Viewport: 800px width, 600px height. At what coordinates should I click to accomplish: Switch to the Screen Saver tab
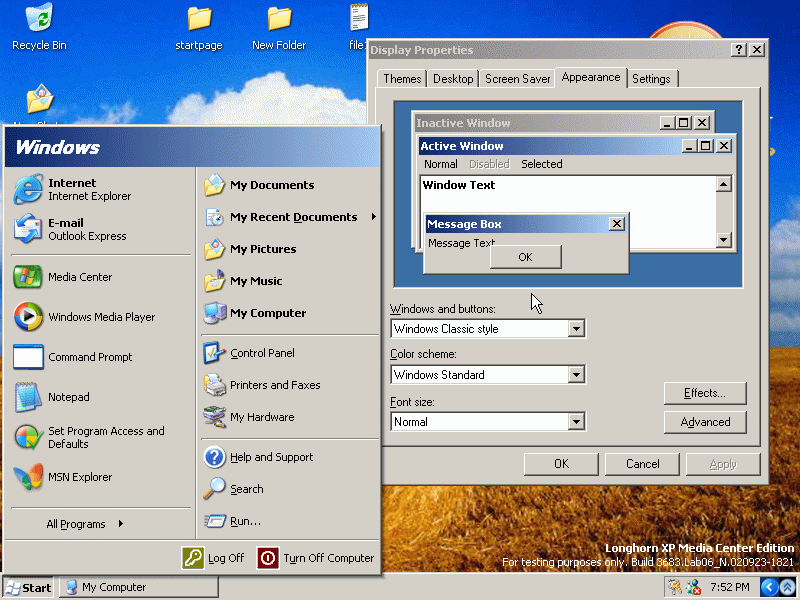pyautogui.click(x=517, y=79)
